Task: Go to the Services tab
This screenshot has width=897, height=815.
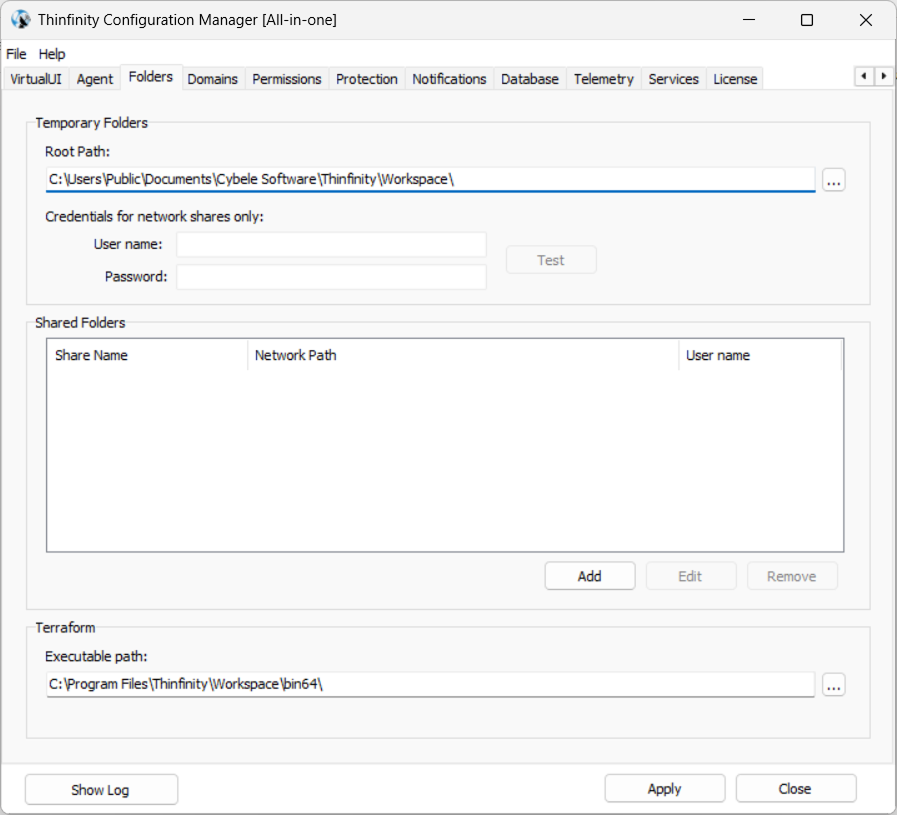Action: [673, 79]
